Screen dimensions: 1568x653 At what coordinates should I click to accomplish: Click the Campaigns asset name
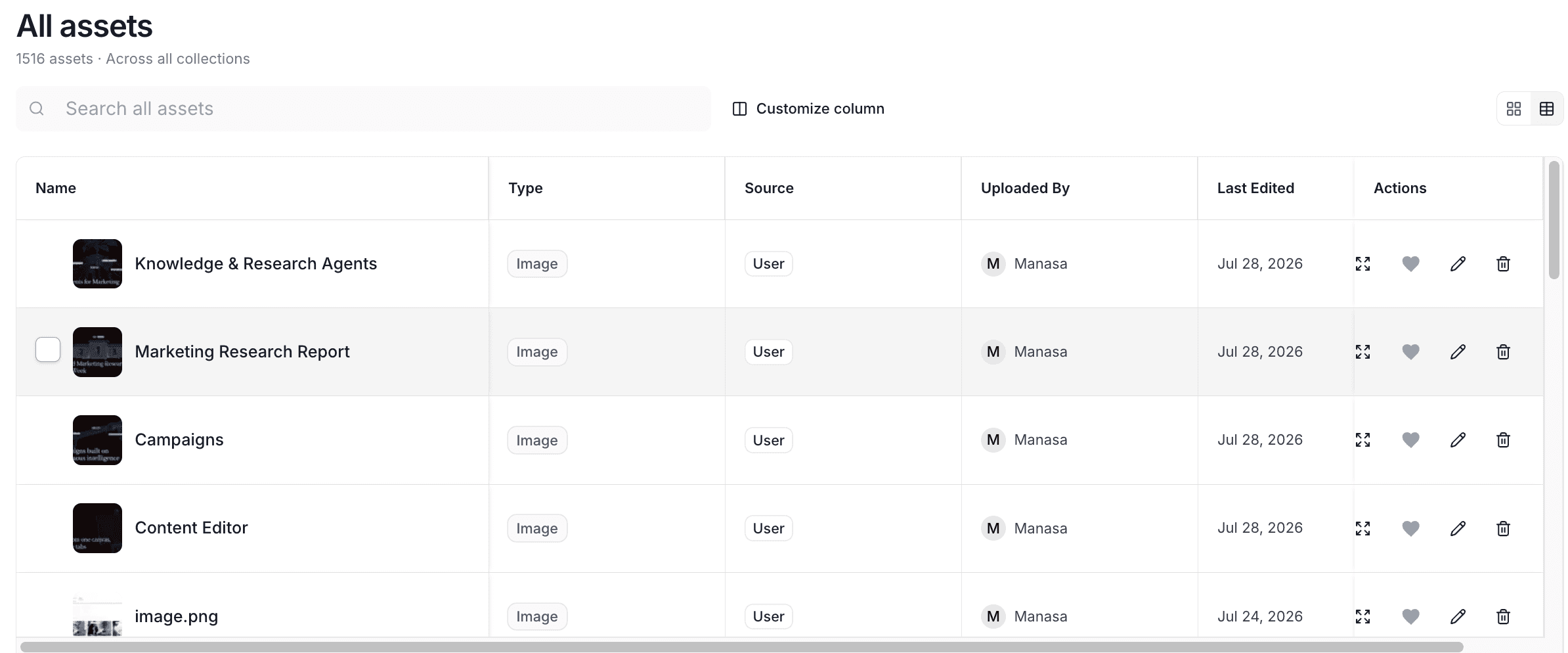point(179,439)
